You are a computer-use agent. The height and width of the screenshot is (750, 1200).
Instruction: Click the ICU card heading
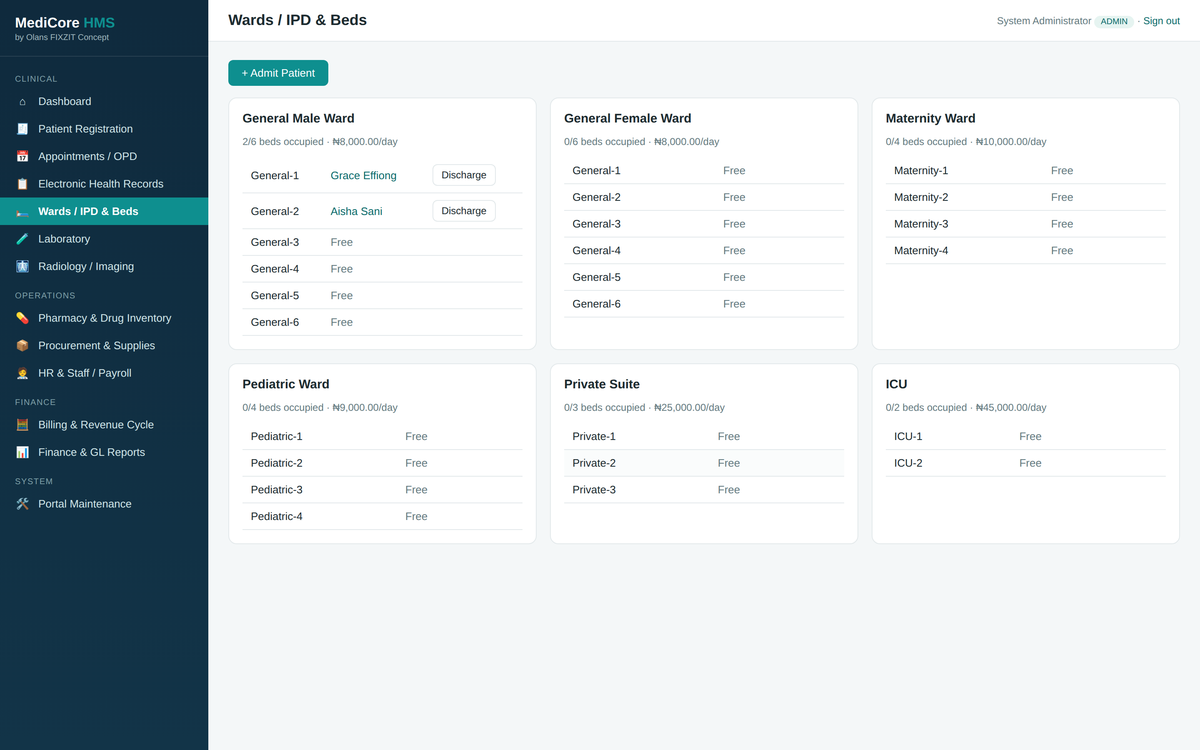[x=897, y=384]
